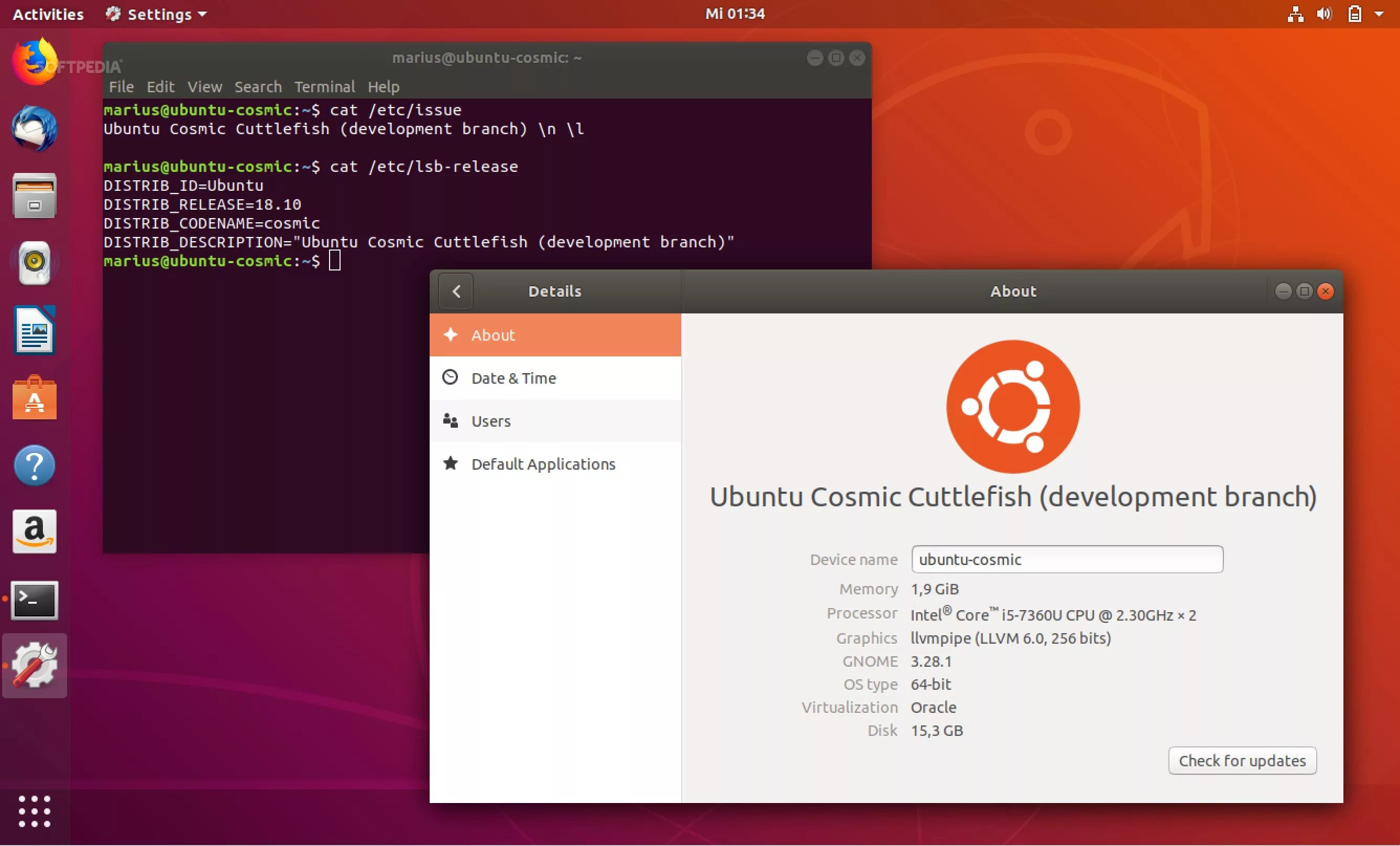Click the network manager icon in tray
The width and height of the screenshot is (1400, 846).
coord(1293,13)
